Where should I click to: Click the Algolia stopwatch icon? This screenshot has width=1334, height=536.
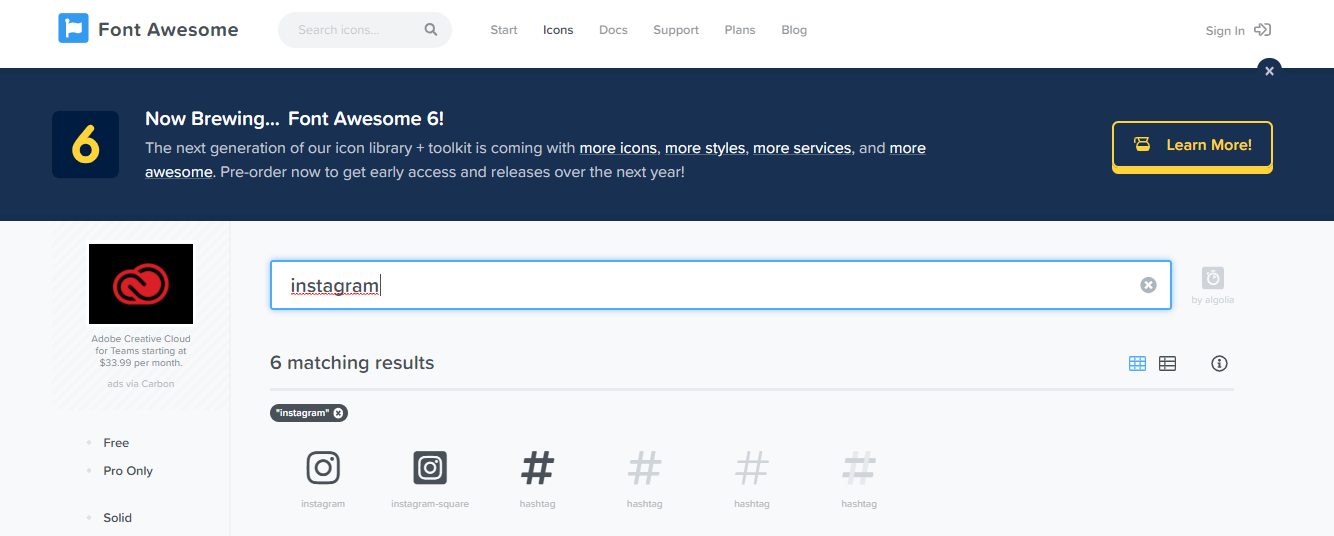pyautogui.click(x=1213, y=278)
